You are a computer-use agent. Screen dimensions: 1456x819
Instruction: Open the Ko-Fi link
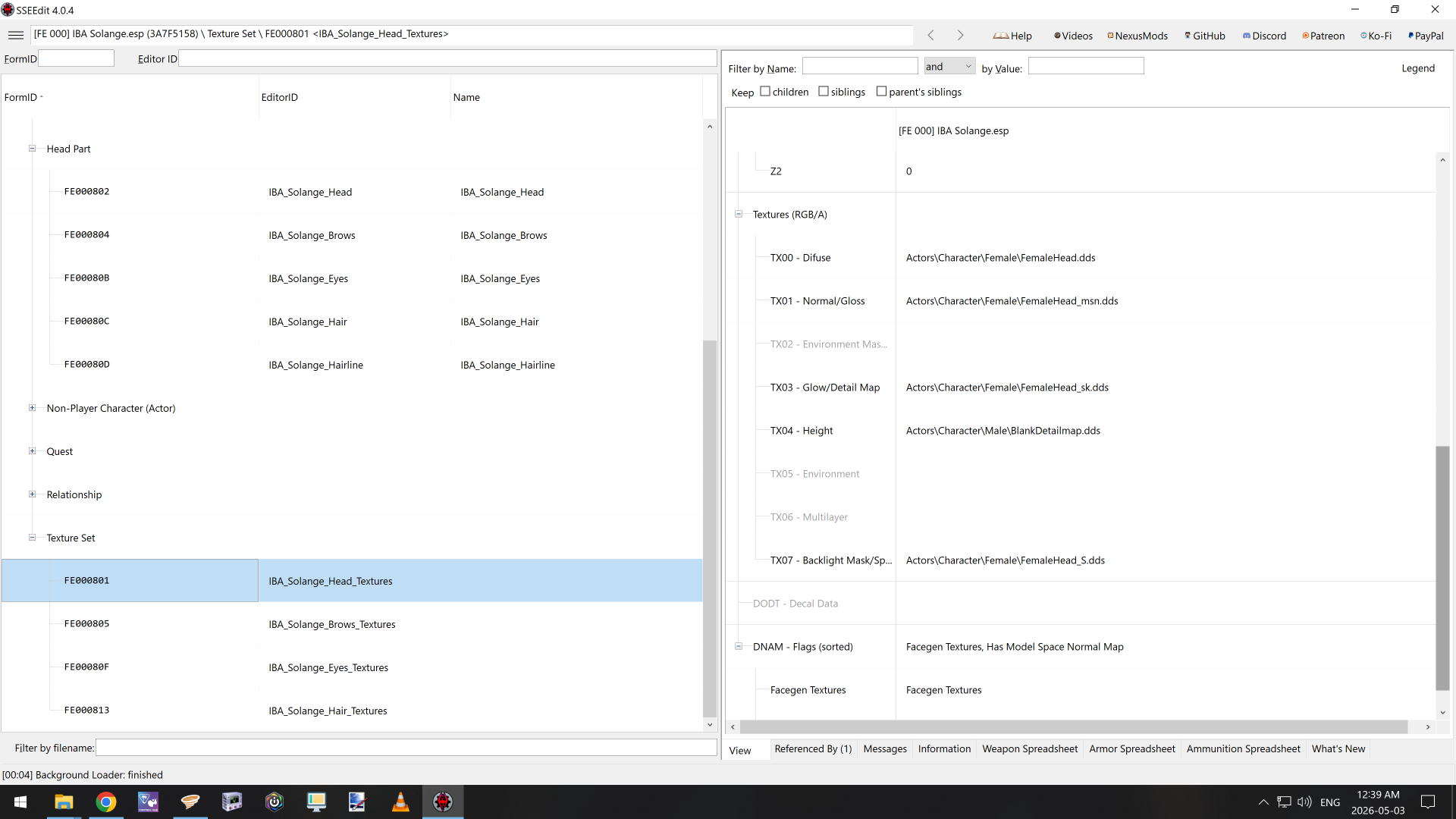(x=1376, y=36)
